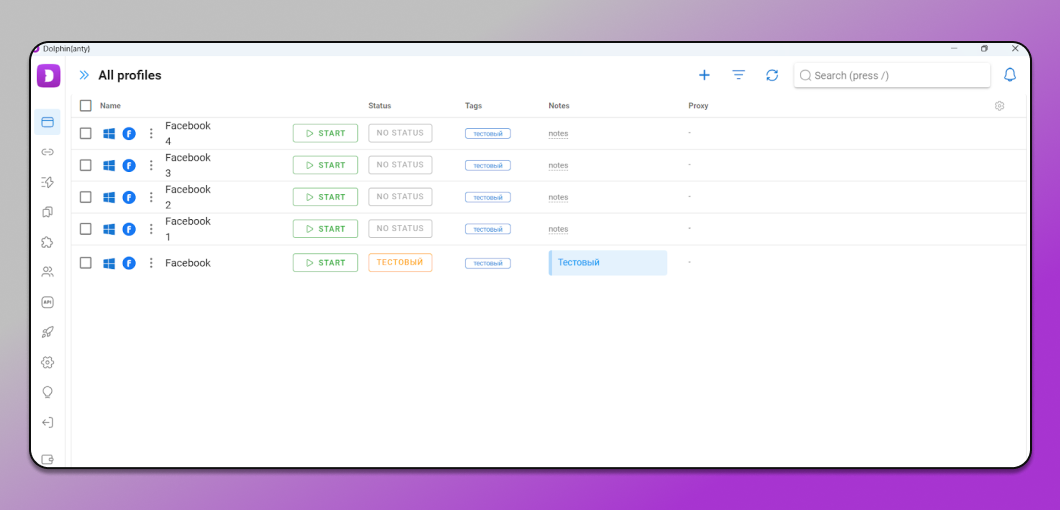
Task: Open automation scripts icon with lightning bolt
Action: (x=47, y=182)
